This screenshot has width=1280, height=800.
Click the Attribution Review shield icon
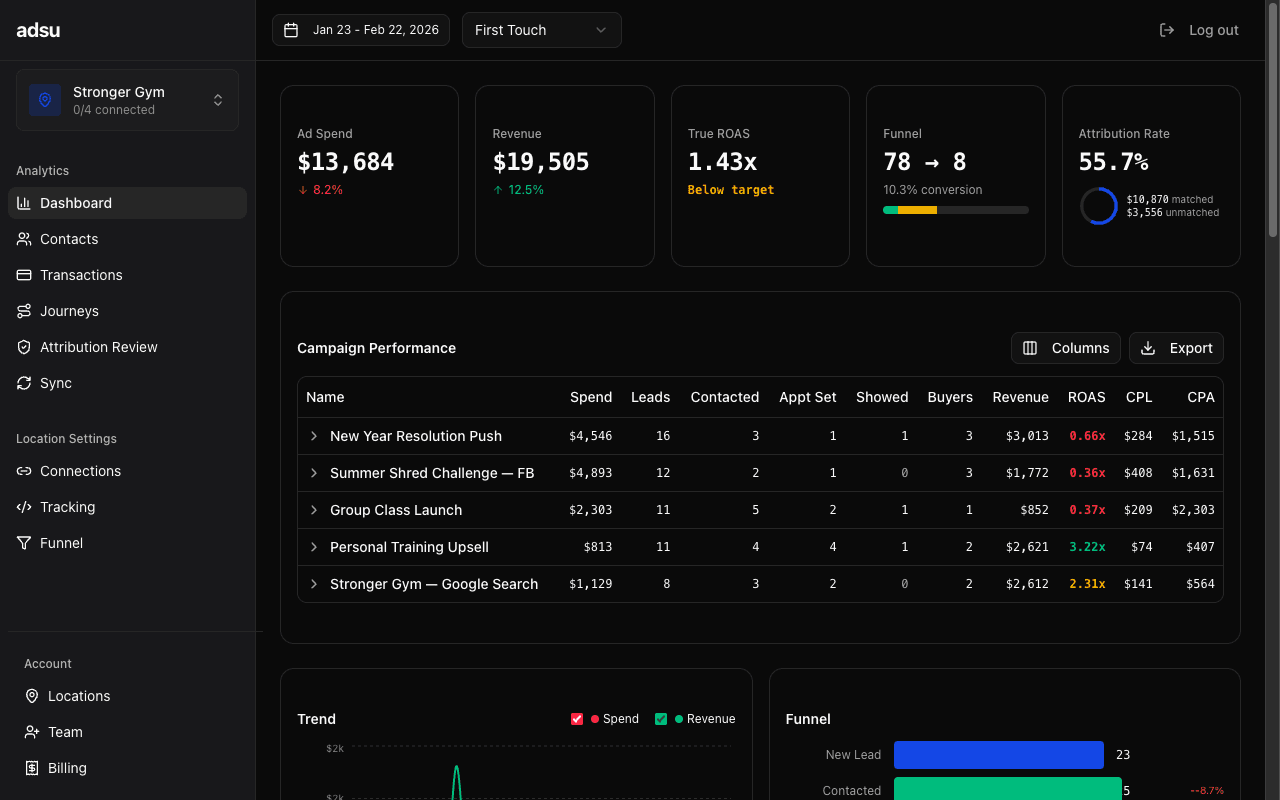click(22, 347)
